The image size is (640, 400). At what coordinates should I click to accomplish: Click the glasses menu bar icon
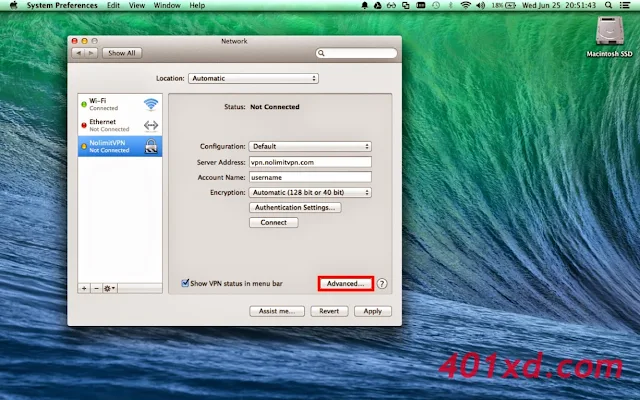pos(391,5)
